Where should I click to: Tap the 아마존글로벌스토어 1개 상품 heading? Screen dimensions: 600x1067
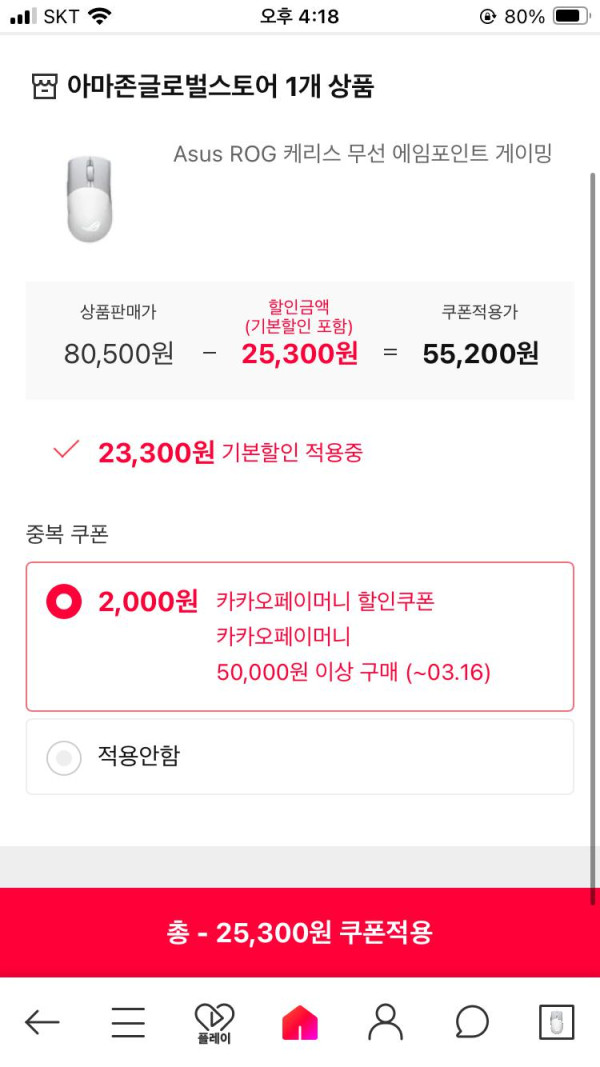pyautogui.click(x=220, y=87)
